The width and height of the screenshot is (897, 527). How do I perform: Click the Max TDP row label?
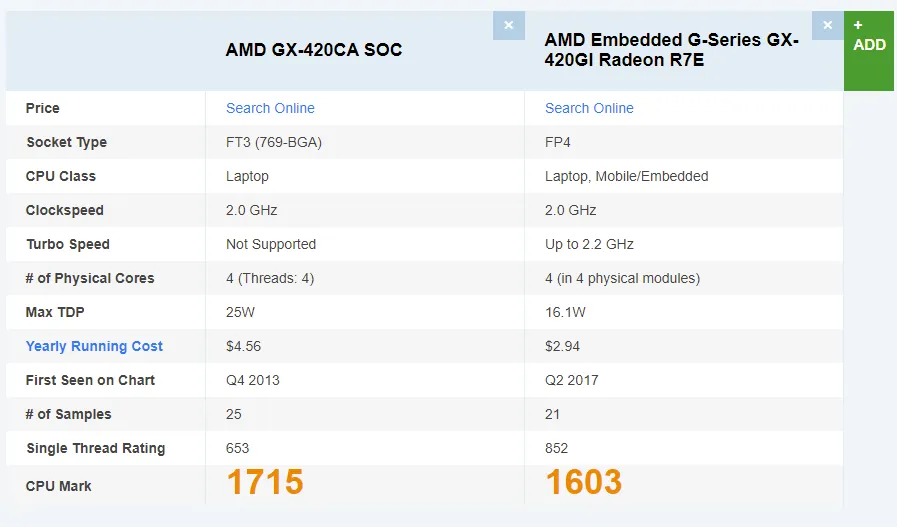tap(54, 312)
